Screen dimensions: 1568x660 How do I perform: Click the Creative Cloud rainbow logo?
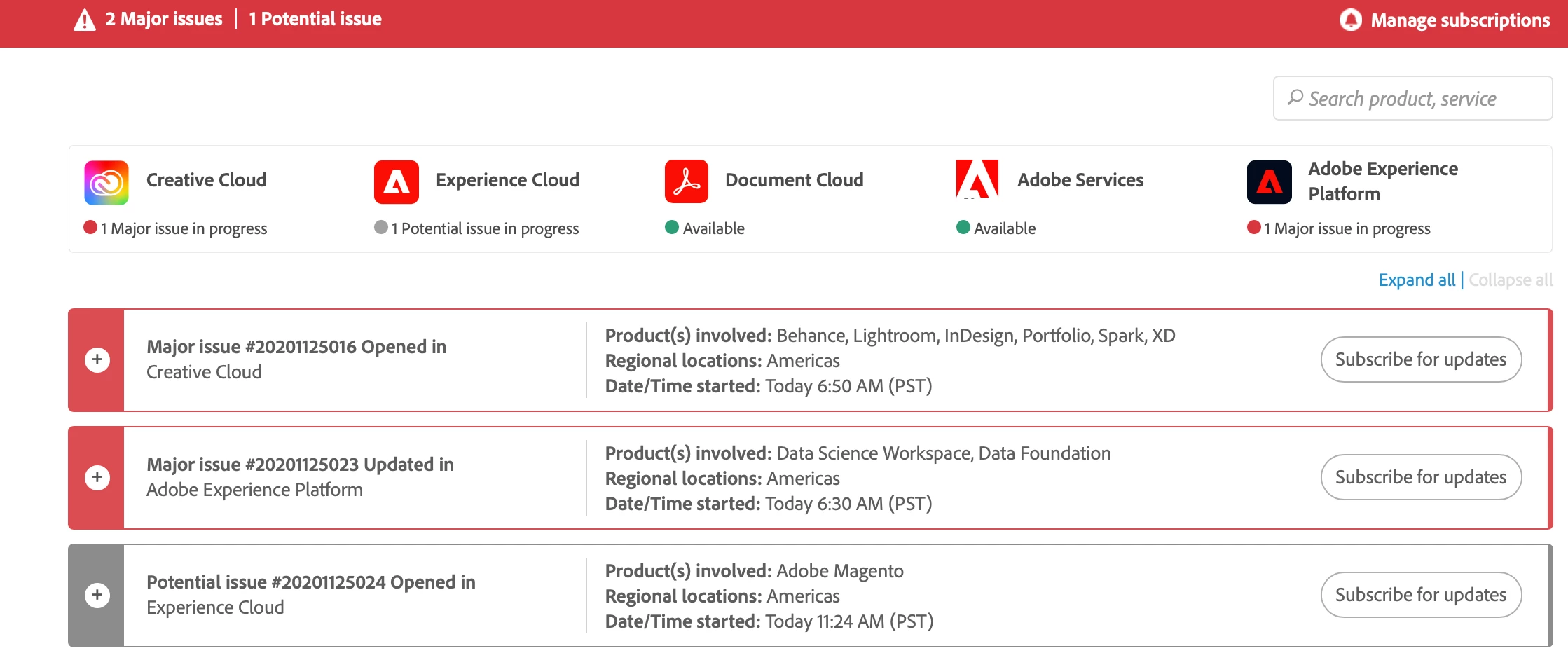click(106, 182)
